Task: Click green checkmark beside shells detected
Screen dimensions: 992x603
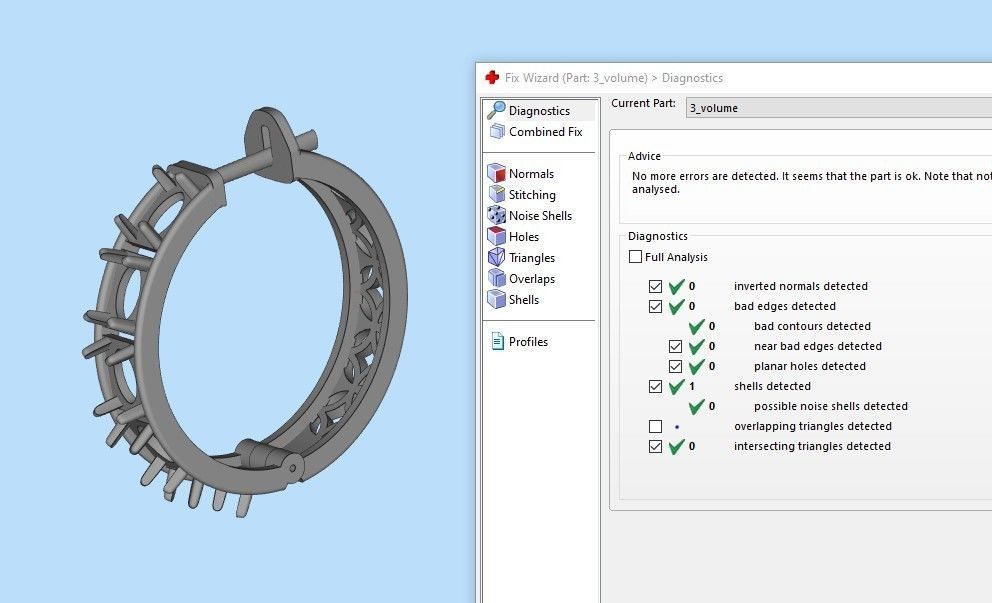Action: point(676,386)
